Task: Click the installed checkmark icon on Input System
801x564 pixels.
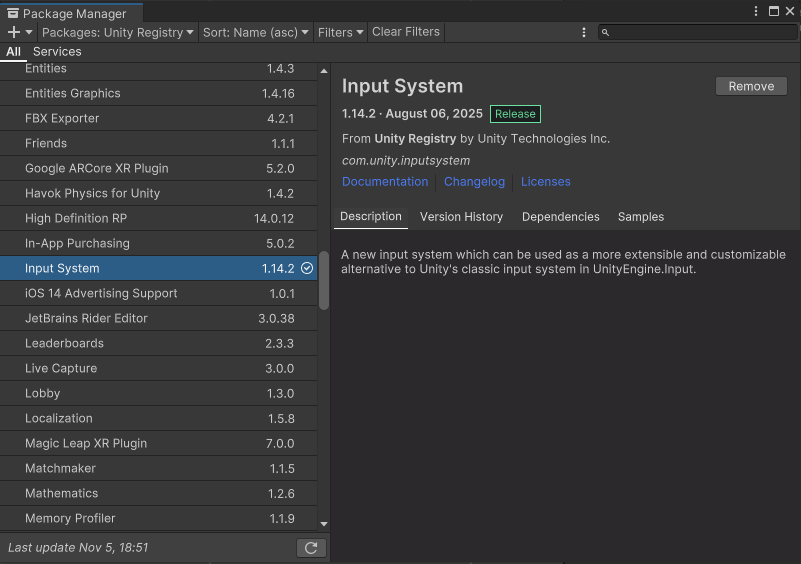Action: (x=307, y=268)
